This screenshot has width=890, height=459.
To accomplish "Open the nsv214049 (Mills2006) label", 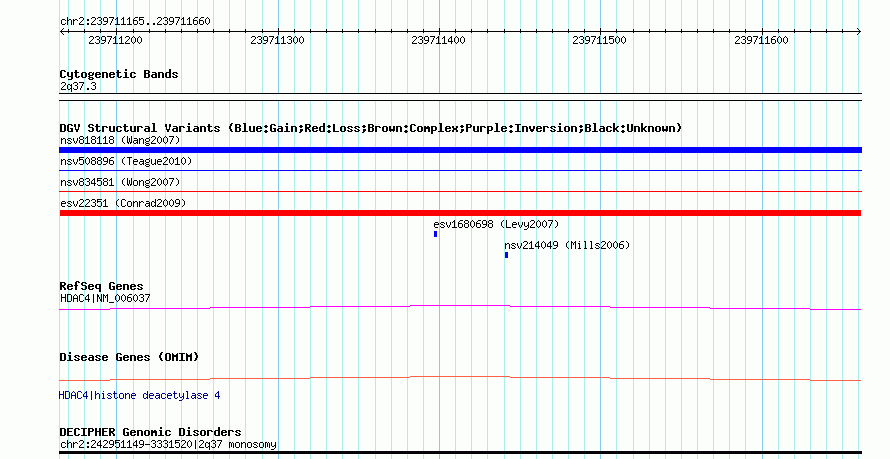I will [x=567, y=245].
